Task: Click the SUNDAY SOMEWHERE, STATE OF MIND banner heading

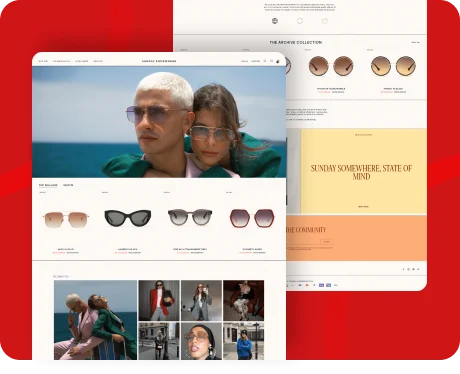Action: pyautogui.click(x=361, y=172)
